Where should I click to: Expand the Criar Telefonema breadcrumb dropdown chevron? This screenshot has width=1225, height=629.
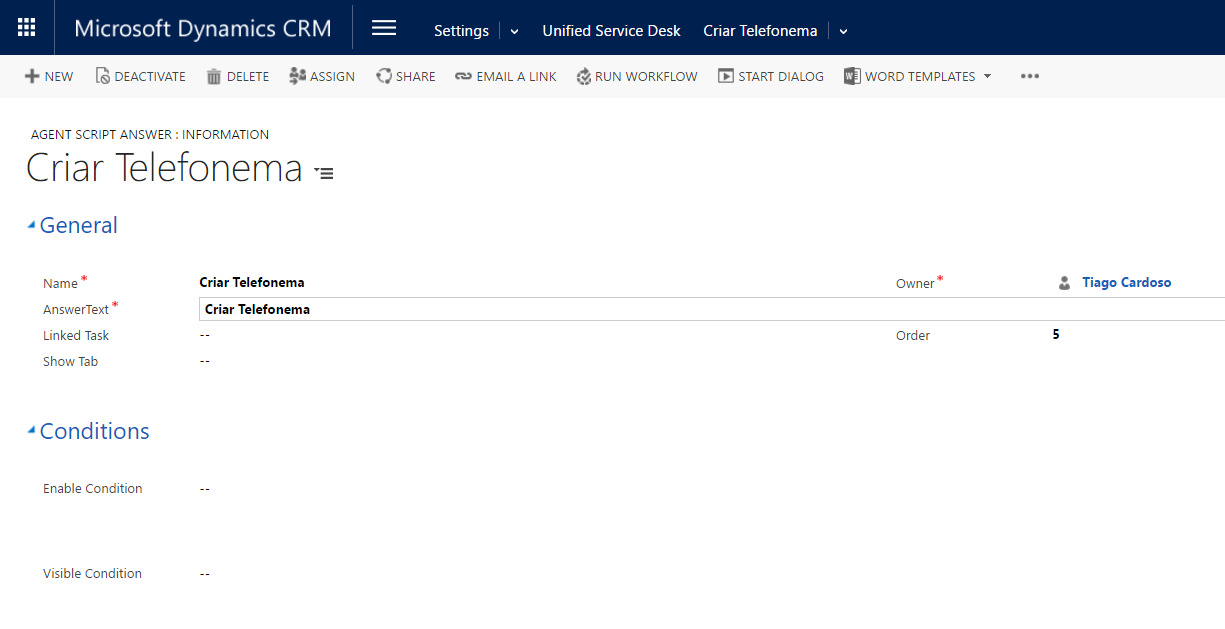tap(843, 31)
